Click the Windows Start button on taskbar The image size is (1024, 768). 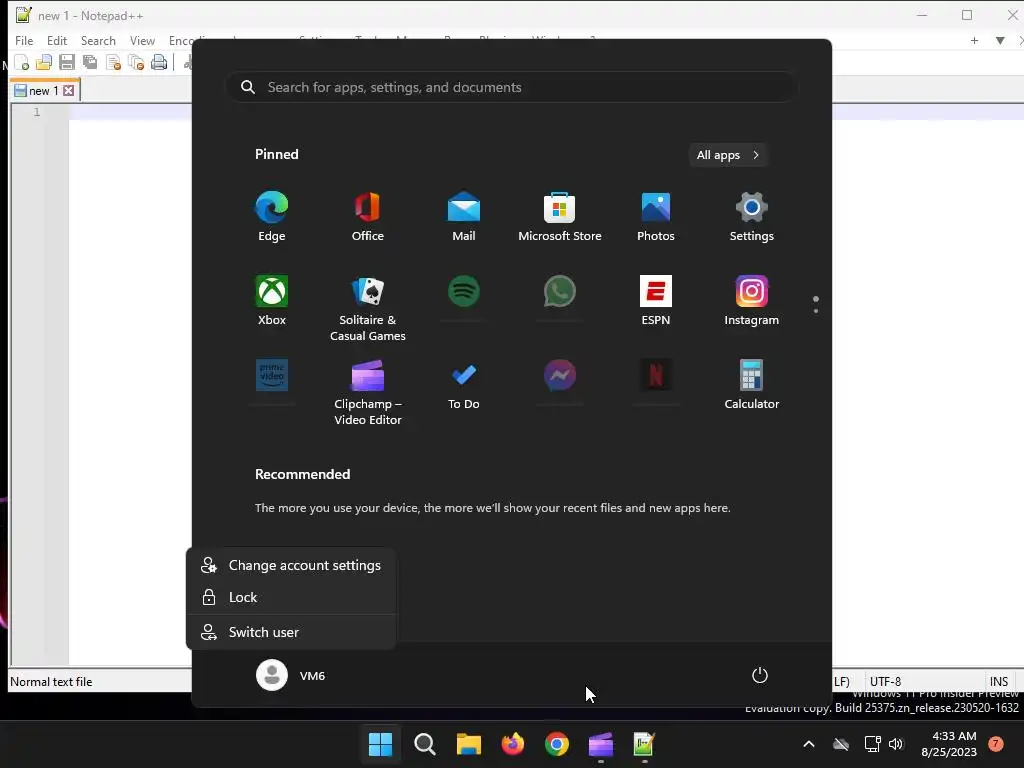(x=380, y=744)
